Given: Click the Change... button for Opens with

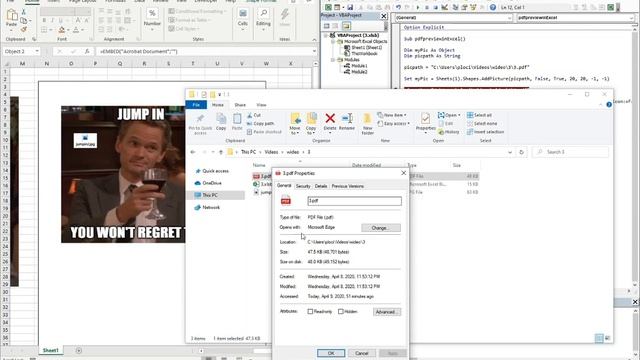Looking at the screenshot, I should [380, 228].
